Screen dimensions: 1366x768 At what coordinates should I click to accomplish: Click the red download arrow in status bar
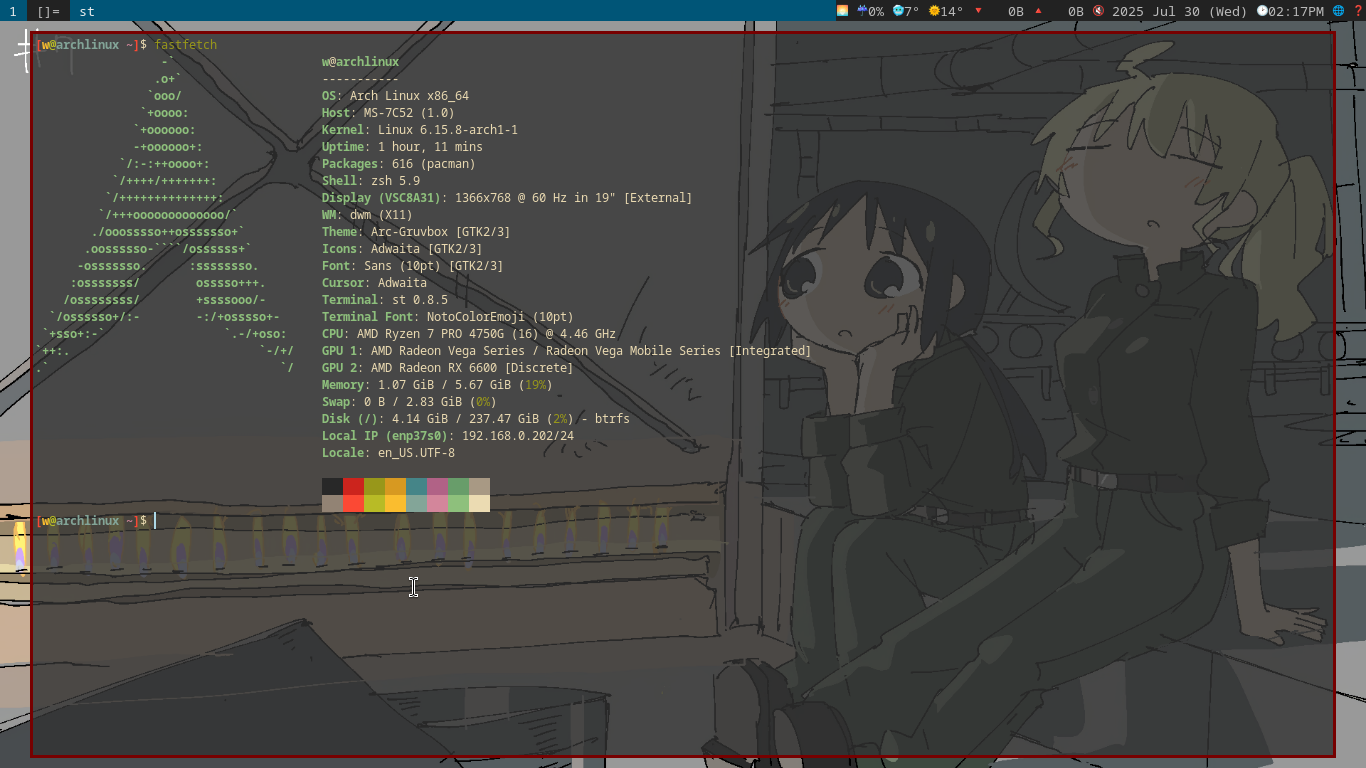pos(978,11)
